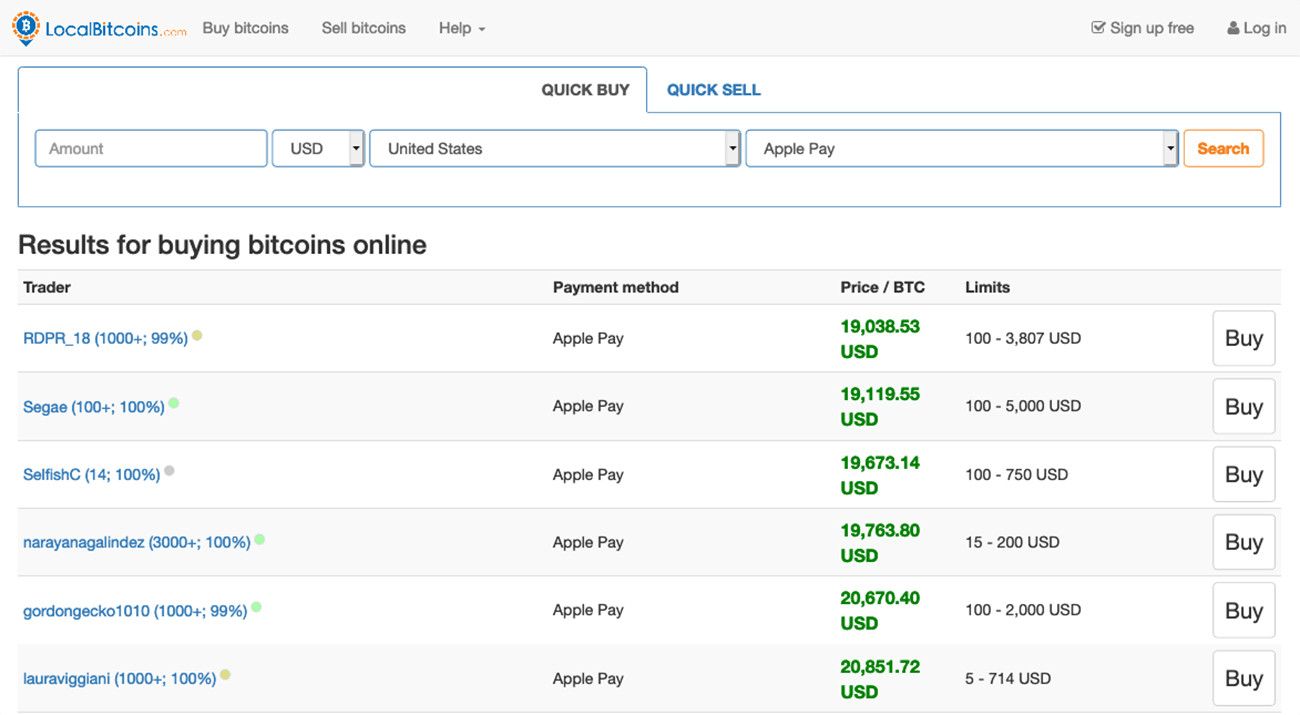Click the price 19,038.53 USD
Image resolution: width=1300 pixels, height=715 pixels.
880,339
